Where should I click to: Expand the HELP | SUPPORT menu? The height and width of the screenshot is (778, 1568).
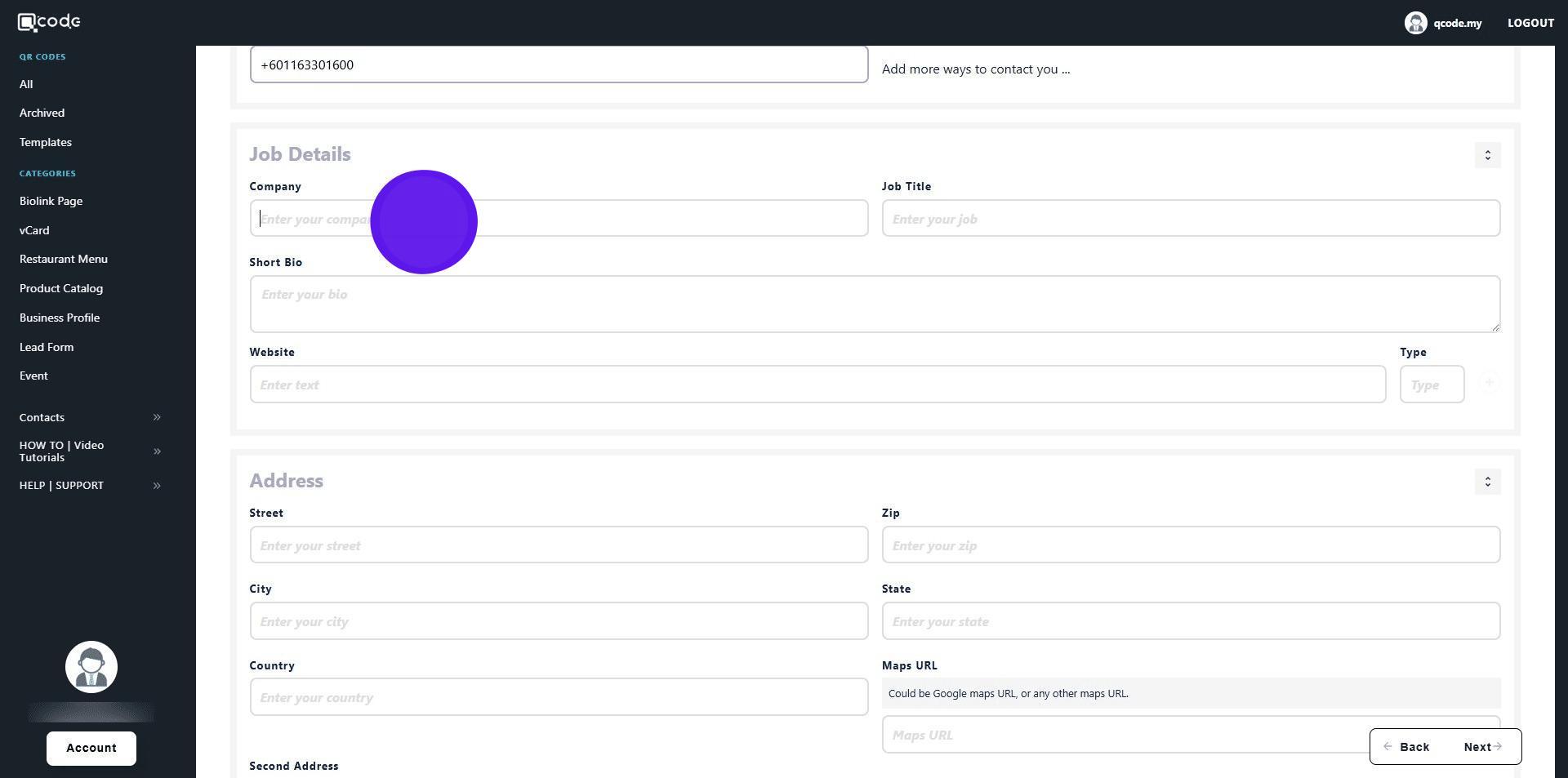pos(157,486)
